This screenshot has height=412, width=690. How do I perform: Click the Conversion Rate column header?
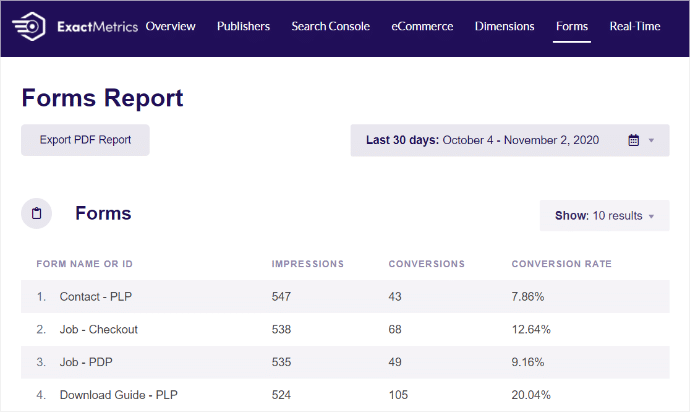(x=562, y=264)
